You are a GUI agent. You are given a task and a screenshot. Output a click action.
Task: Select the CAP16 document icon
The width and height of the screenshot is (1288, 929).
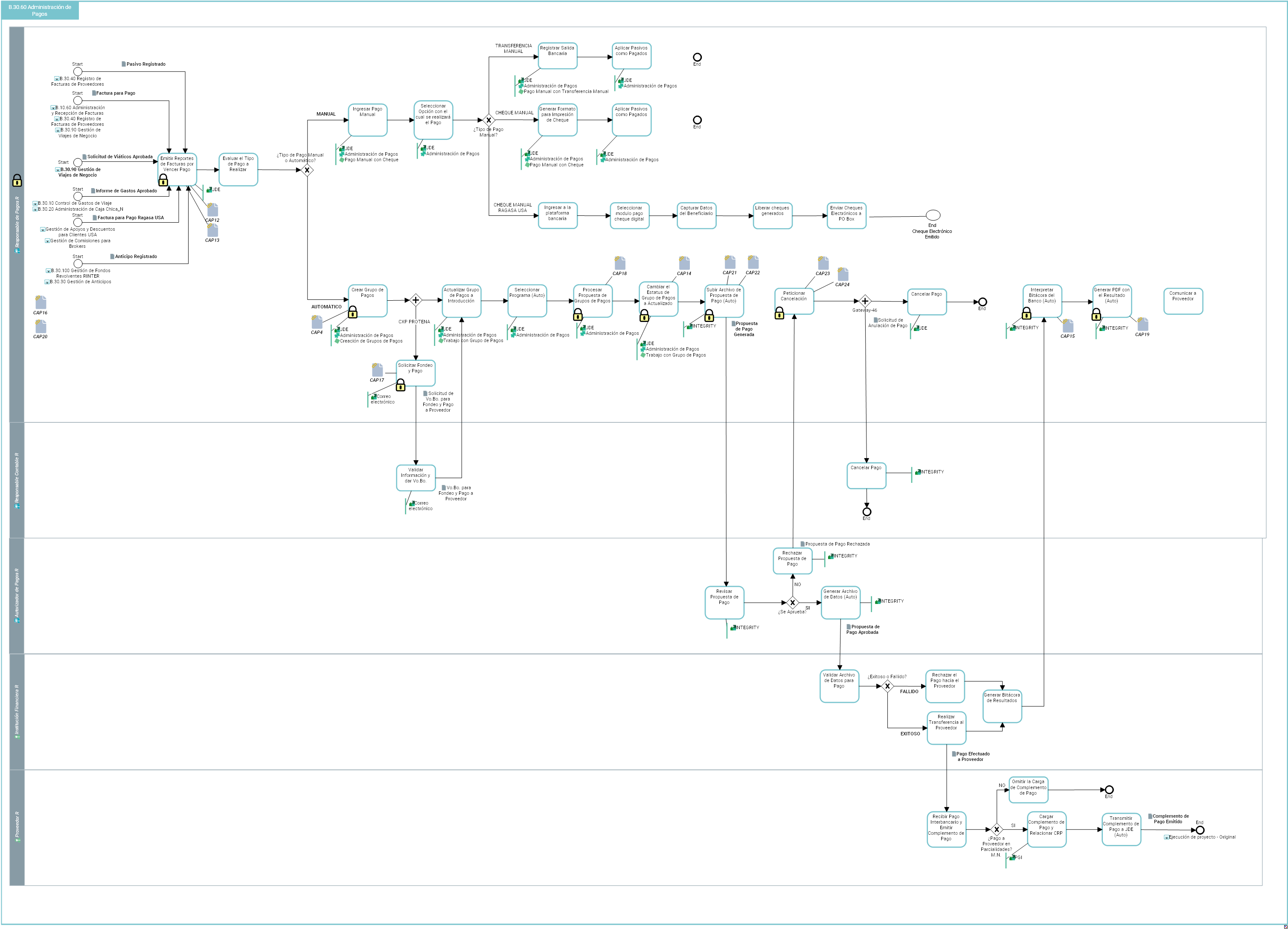(41, 302)
